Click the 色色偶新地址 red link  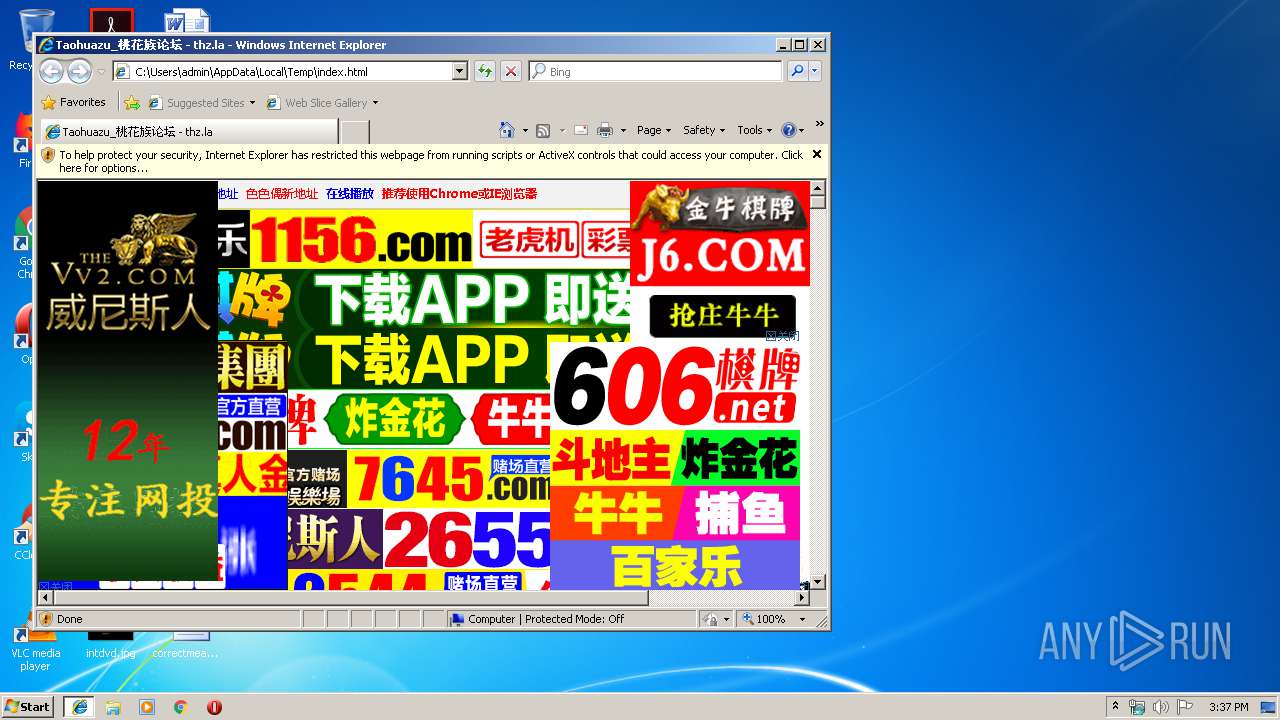coord(282,194)
